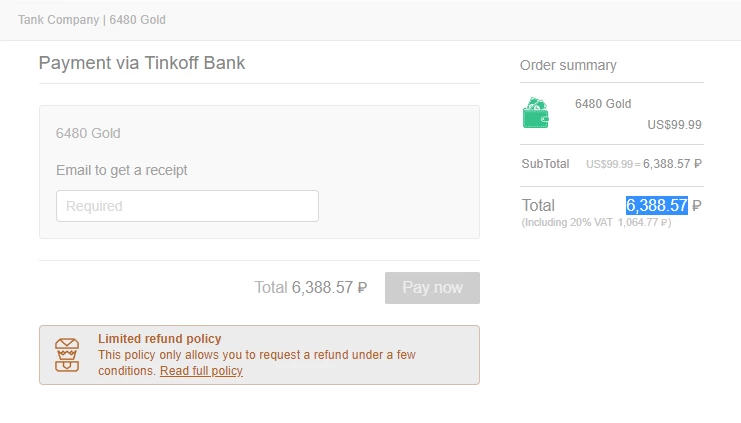Viewport: 741px width, 423px height.
Task: Click the Including 20% VAT note
Action: click(x=596, y=222)
